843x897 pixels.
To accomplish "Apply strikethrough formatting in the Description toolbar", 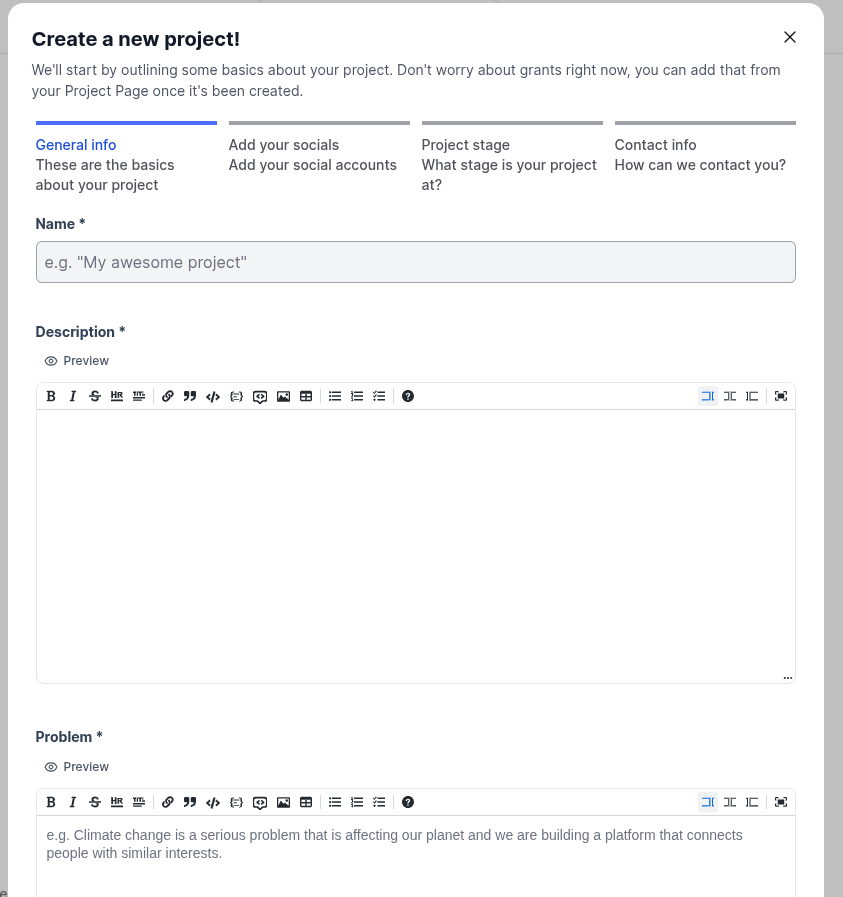I will (95, 396).
